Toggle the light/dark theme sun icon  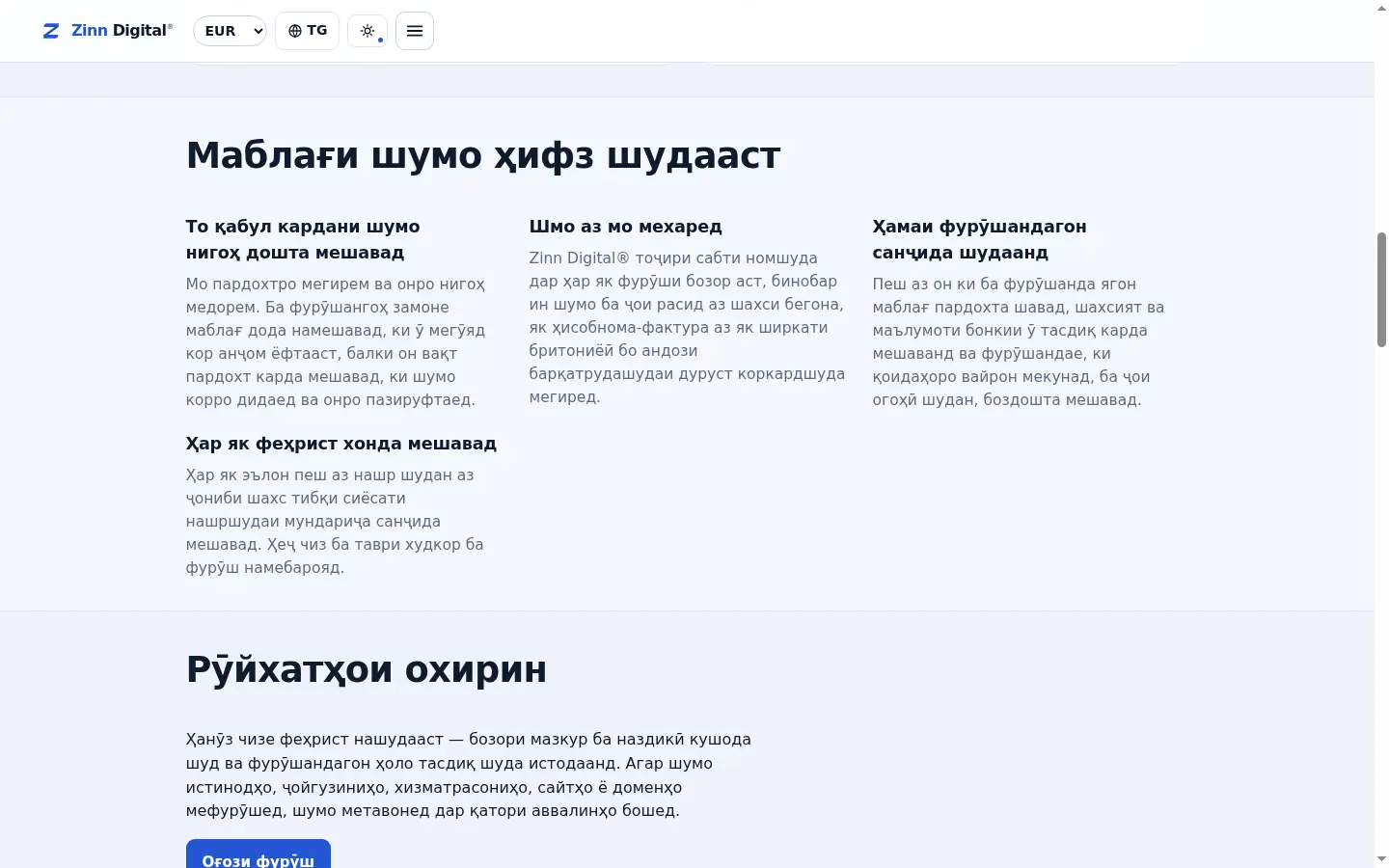(x=368, y=31)
